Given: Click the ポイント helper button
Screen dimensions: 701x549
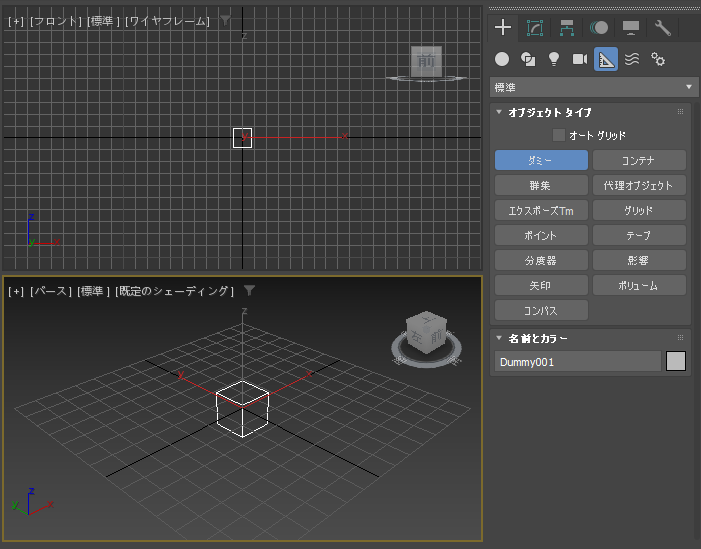Looking at the screenshot, I should [541, 235].
